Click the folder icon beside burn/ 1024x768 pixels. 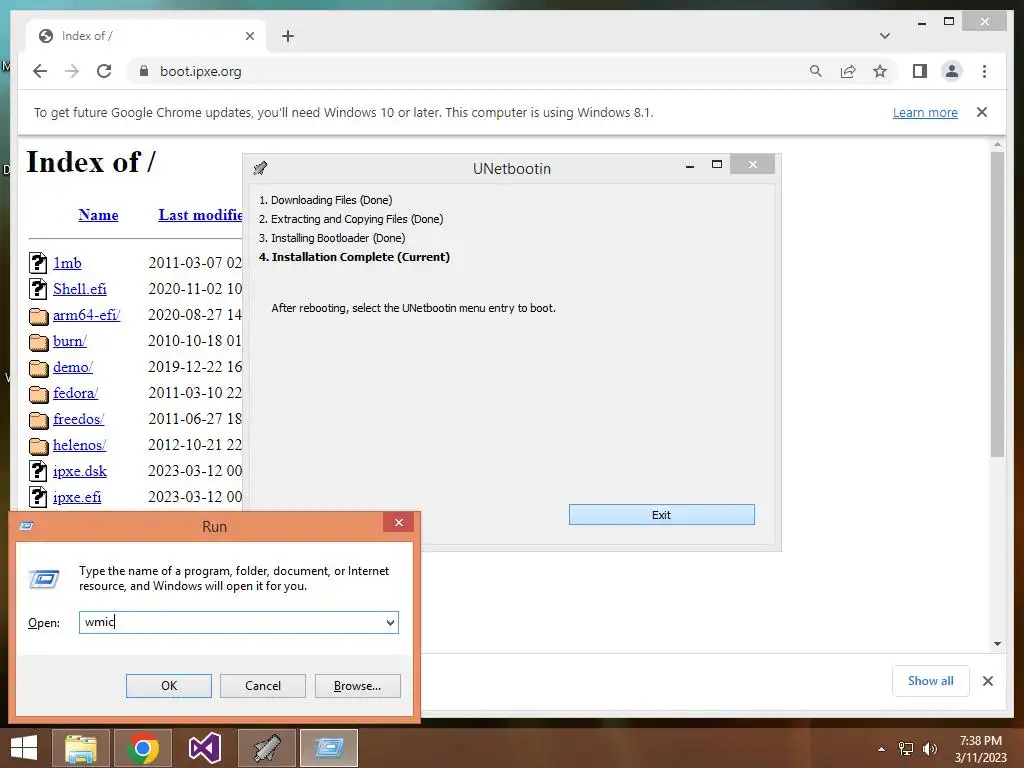[x=39, y=342]
